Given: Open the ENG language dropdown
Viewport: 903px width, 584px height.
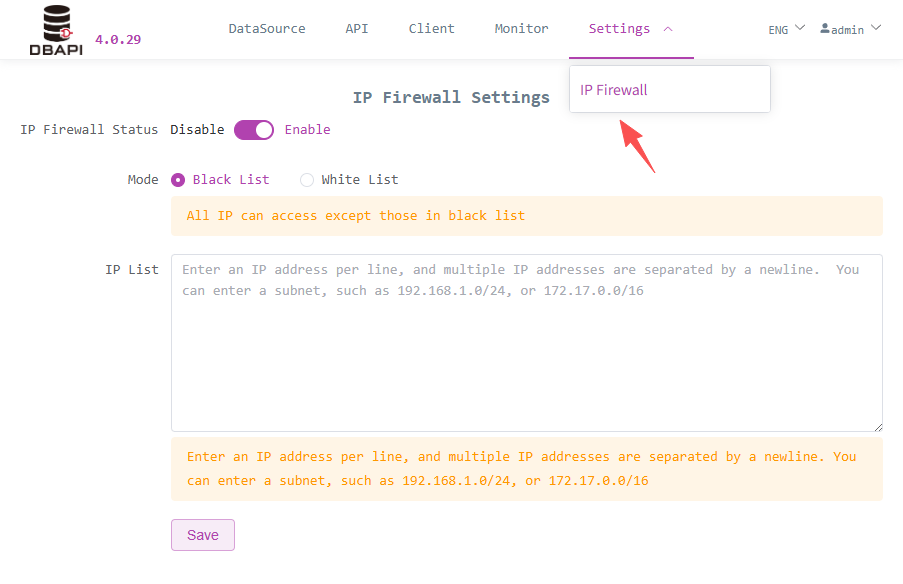Looking at the screenshot, I should (x=786, y=29).
